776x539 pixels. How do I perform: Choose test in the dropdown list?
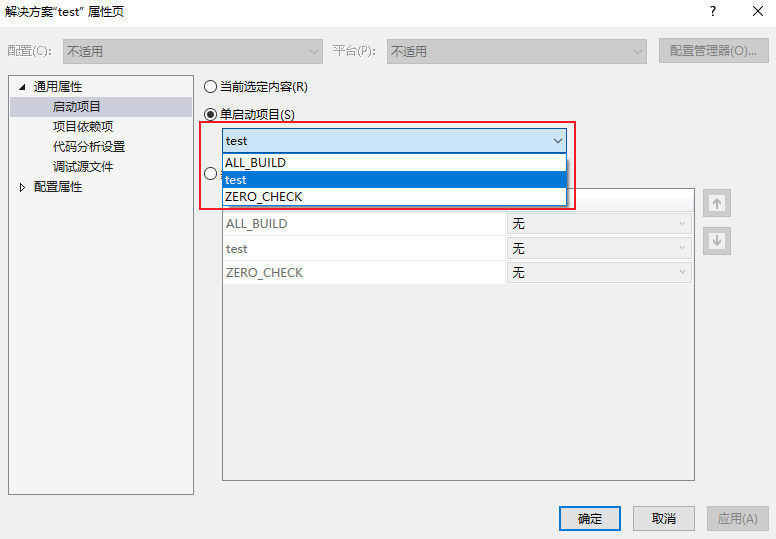pyautogui.click(x=394, y=180)
